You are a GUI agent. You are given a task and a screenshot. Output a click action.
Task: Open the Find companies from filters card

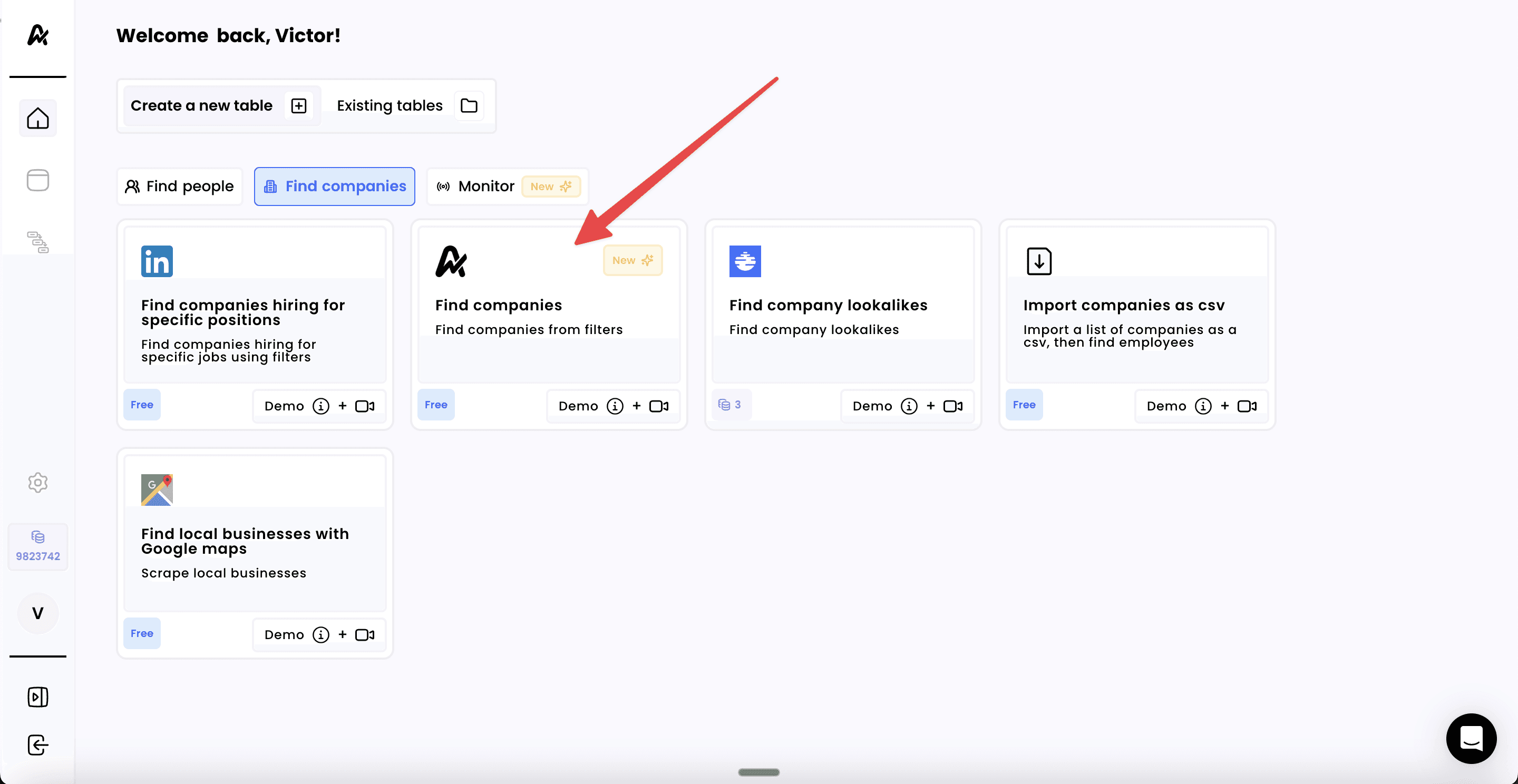tap(548, 306)
